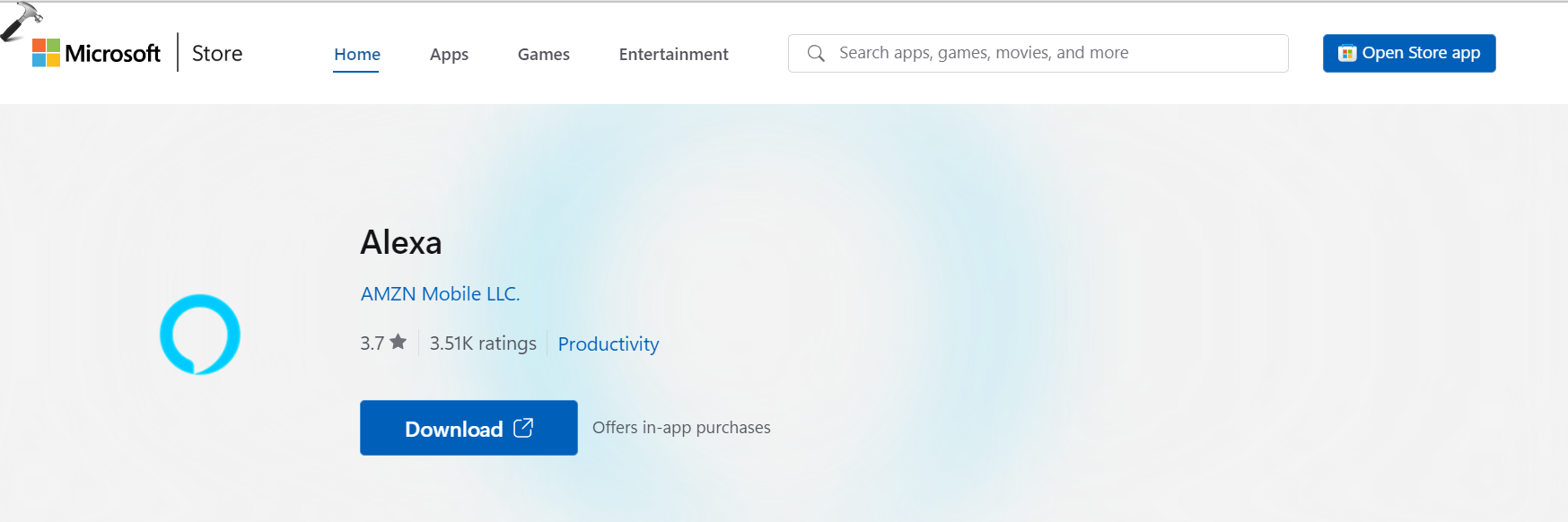The image size is (1568, 522).
Task: Click the hammer icon in the top-left corner
Action: (21, 21)
